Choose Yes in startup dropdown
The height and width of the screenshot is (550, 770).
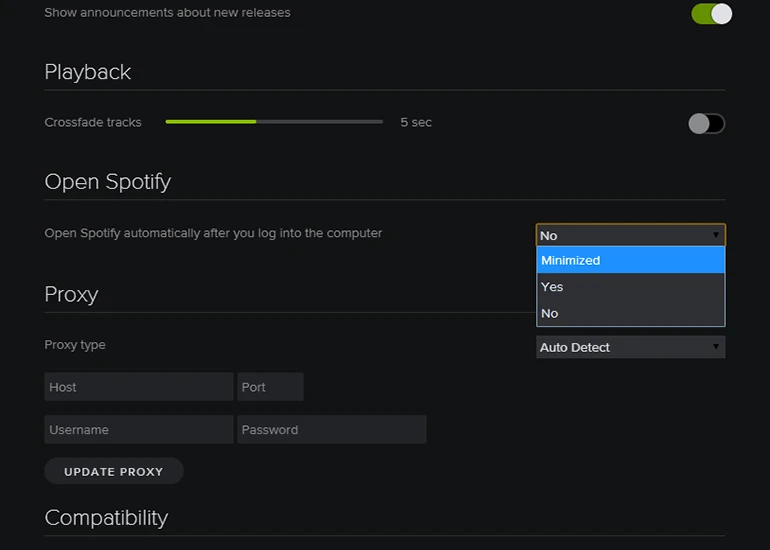click(x=631, y=287)
